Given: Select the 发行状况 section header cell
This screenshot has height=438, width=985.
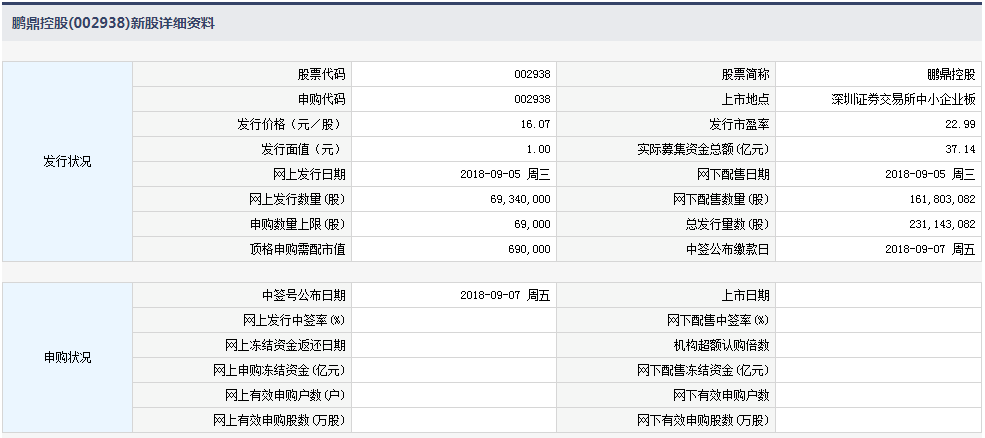Looking at the screenshot, I should (x=67, y=161).
